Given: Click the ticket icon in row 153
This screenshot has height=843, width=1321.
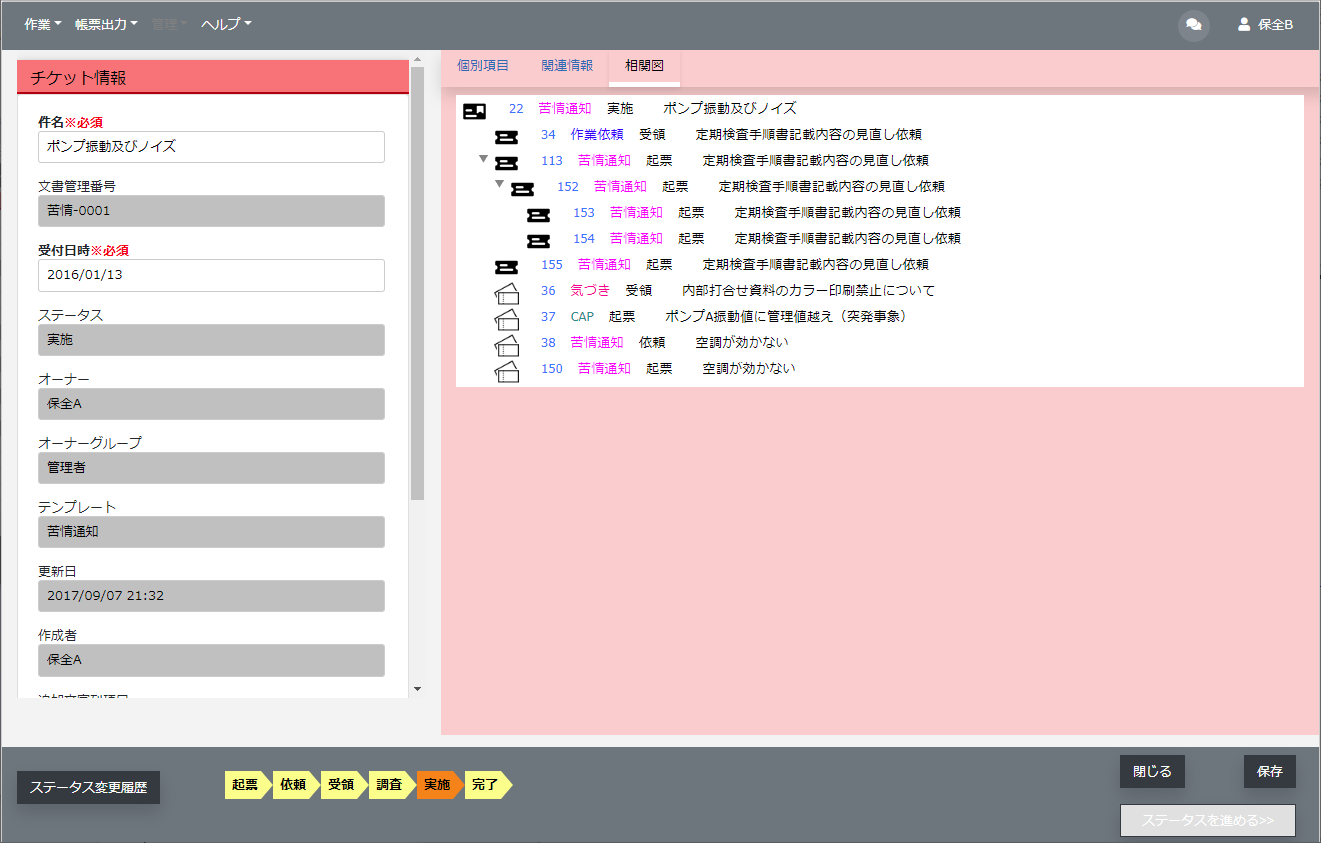Looking at the screenshot, I should [x=539, y=215].
